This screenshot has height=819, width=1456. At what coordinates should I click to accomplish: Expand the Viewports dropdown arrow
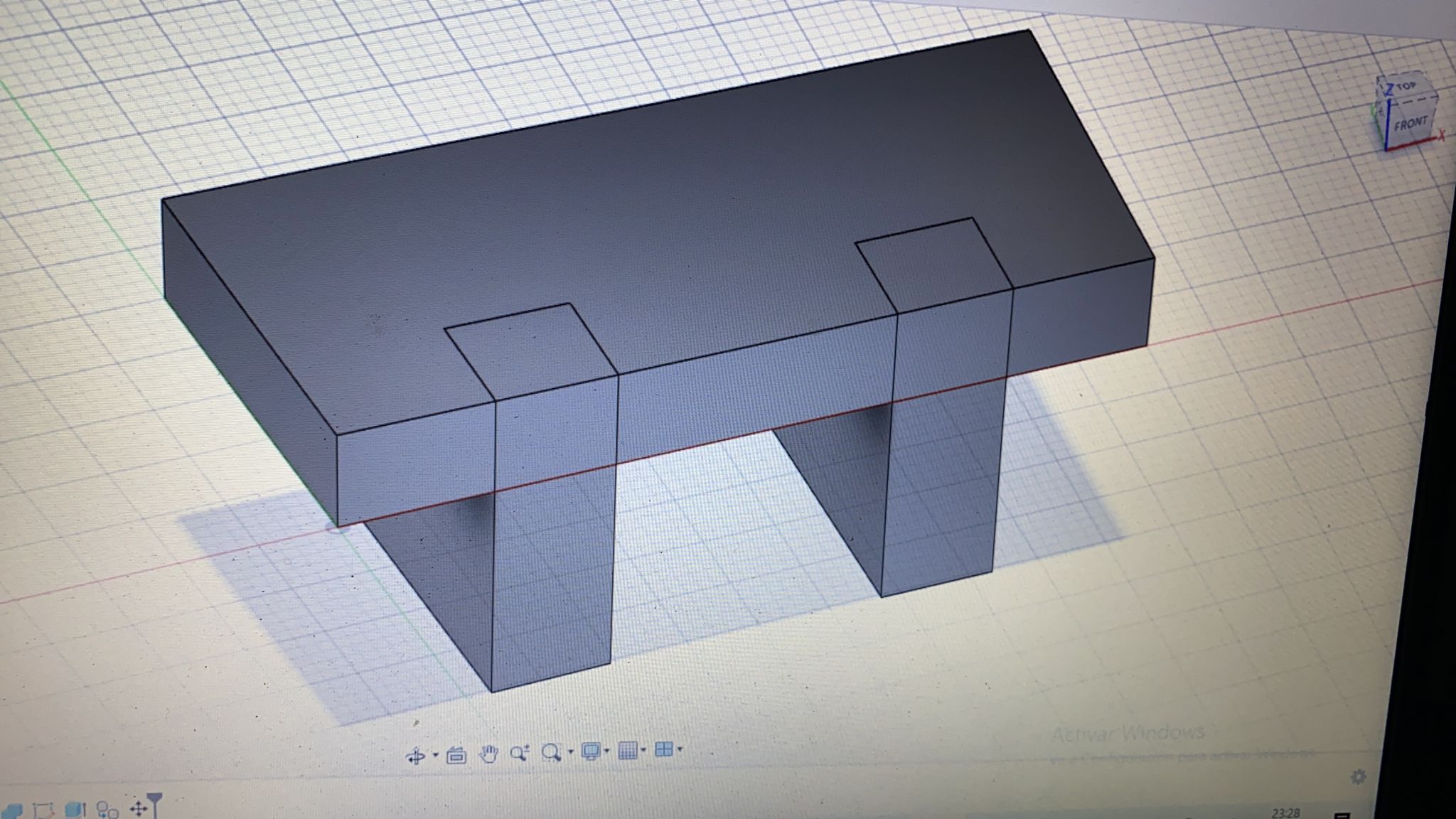click(x=680, y=749)
